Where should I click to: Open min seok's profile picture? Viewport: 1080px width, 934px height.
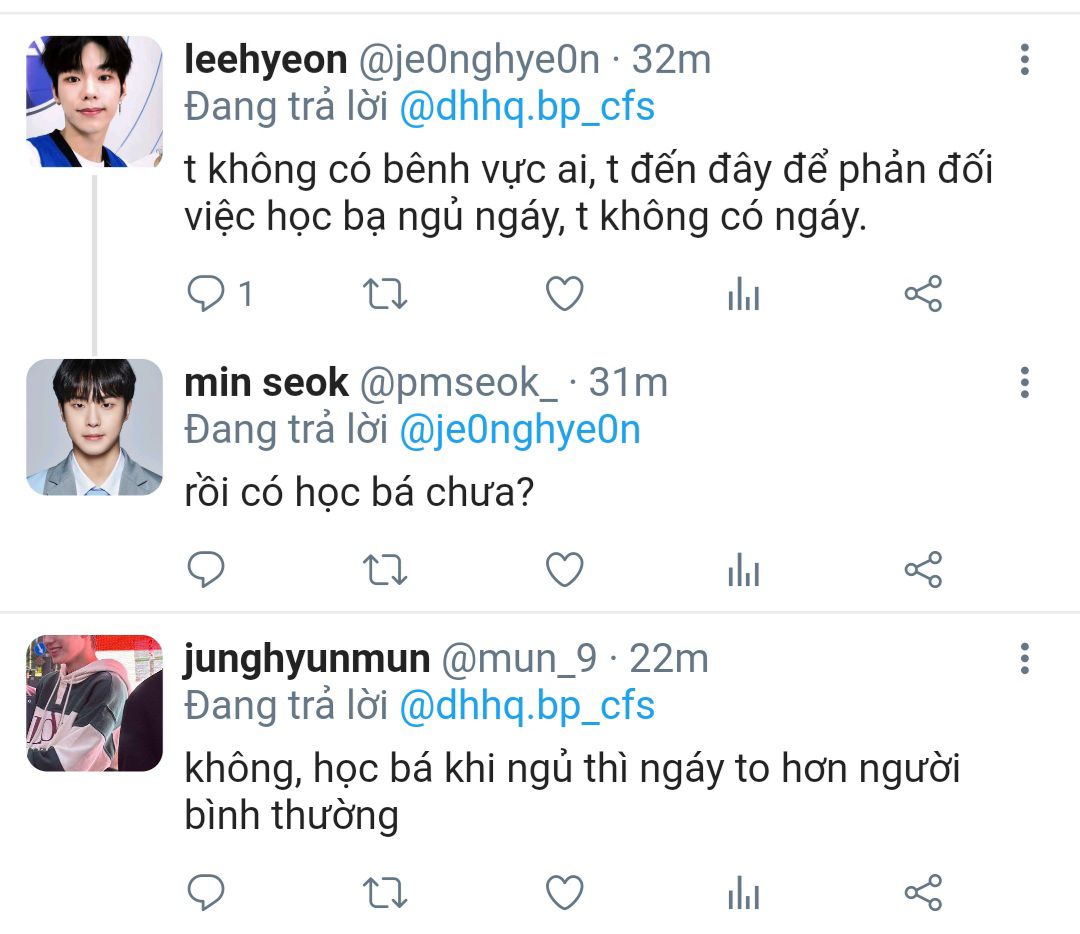(94, 427)
